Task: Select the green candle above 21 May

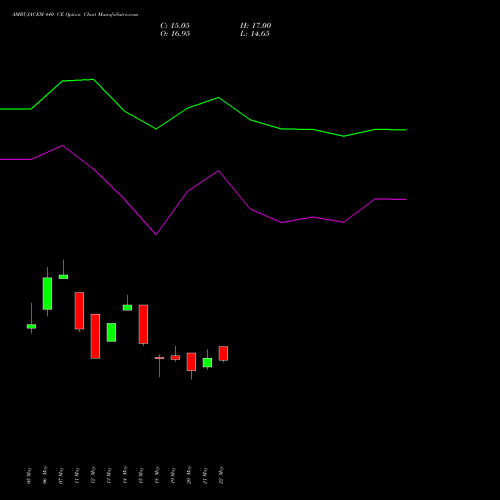Action: pos(207,363)
